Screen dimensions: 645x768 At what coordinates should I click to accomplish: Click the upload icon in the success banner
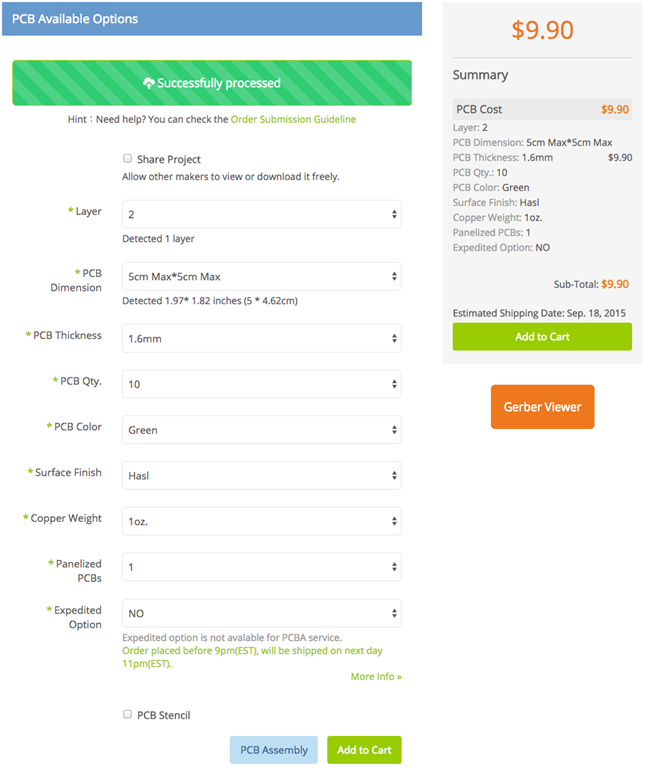(x=149, y=83)
